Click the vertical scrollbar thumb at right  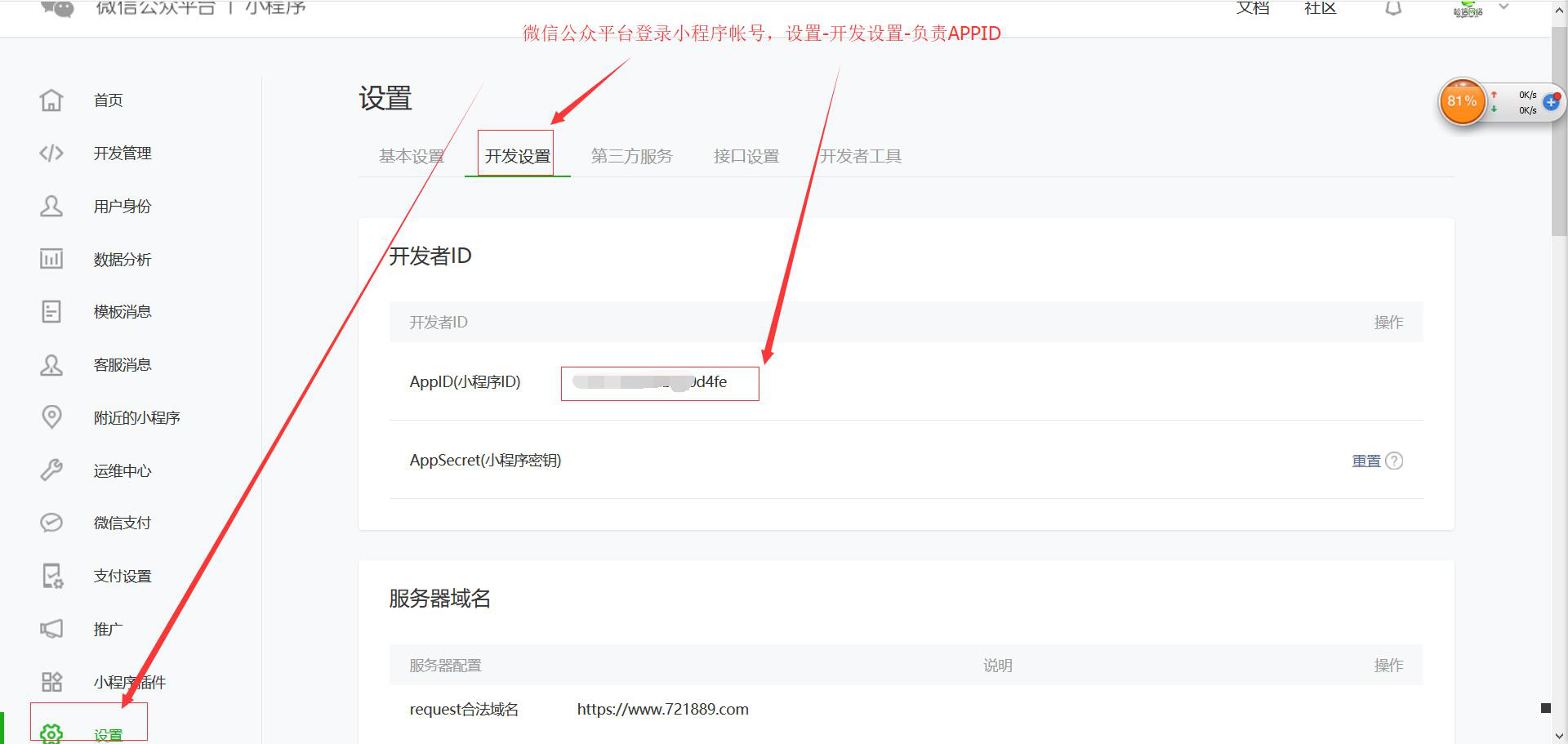tap(1559, 131)
